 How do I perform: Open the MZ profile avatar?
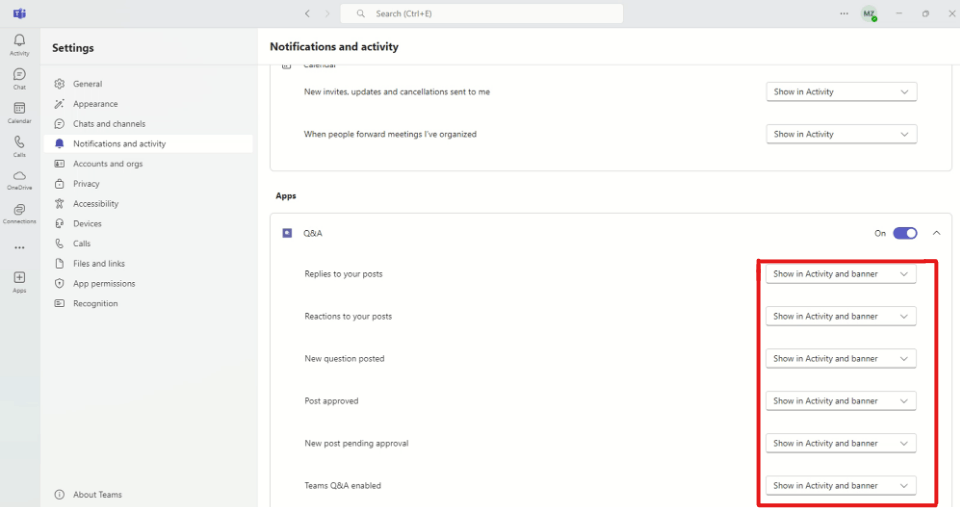click(869, 13)
